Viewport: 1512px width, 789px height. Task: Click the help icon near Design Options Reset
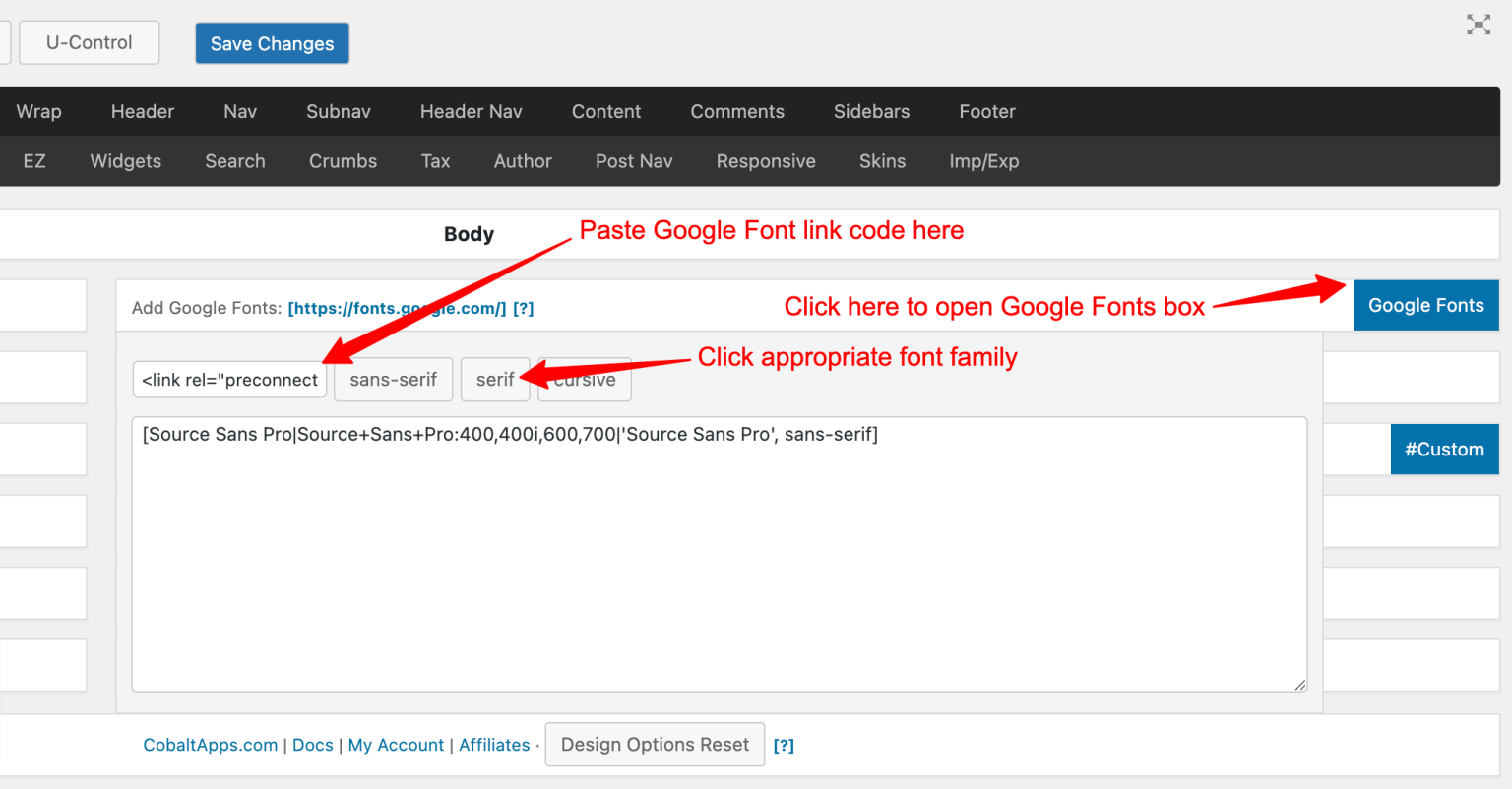[784, 745]
